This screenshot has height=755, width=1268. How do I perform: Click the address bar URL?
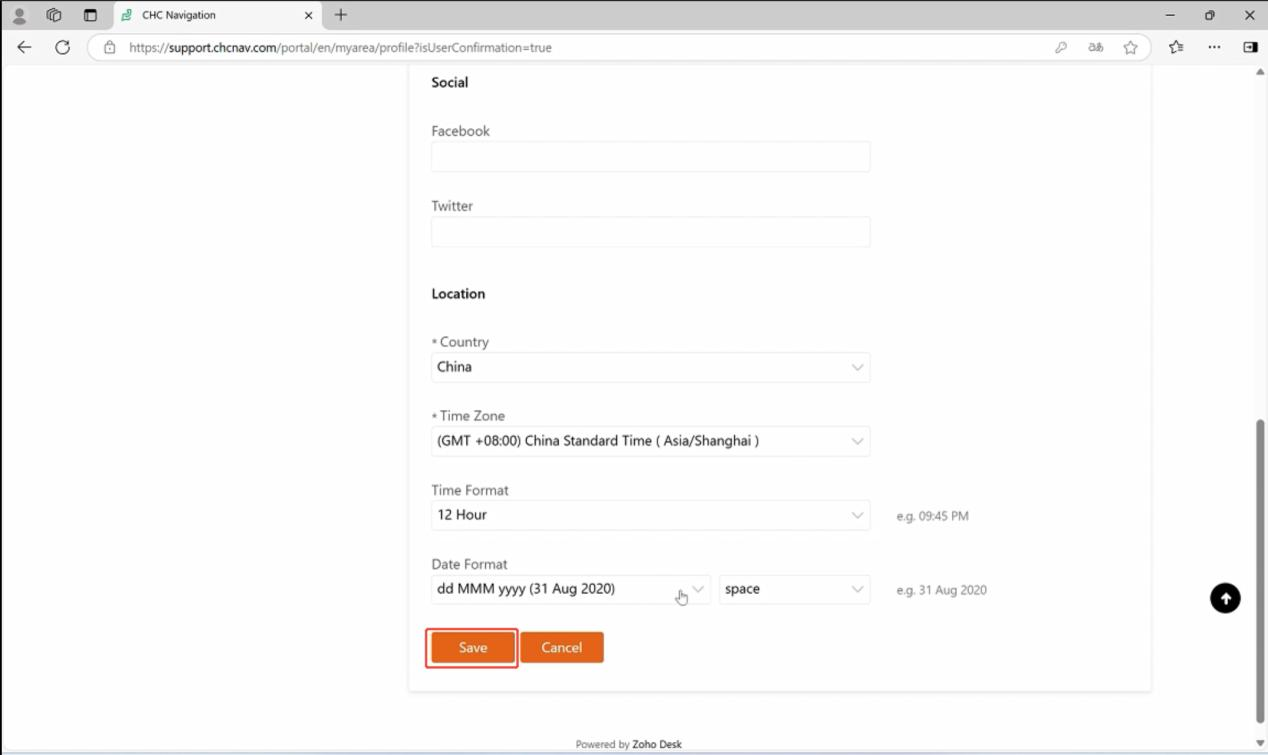340,47
